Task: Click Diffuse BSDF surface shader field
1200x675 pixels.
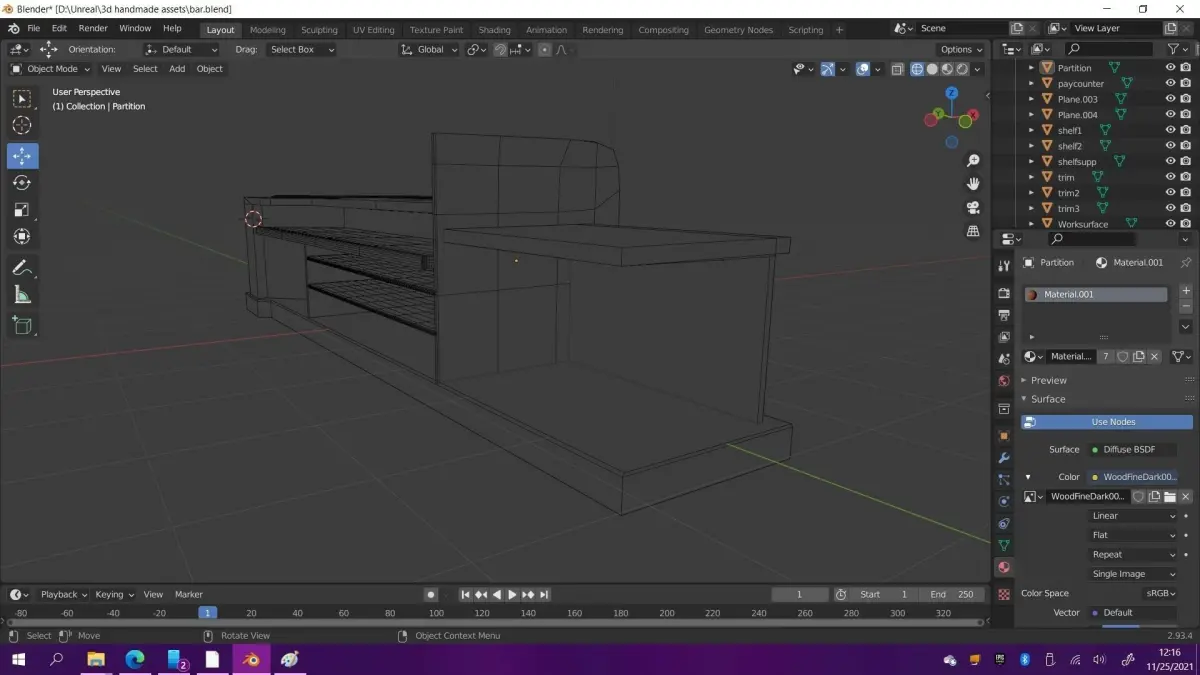Action: [x=1133, y=450]
